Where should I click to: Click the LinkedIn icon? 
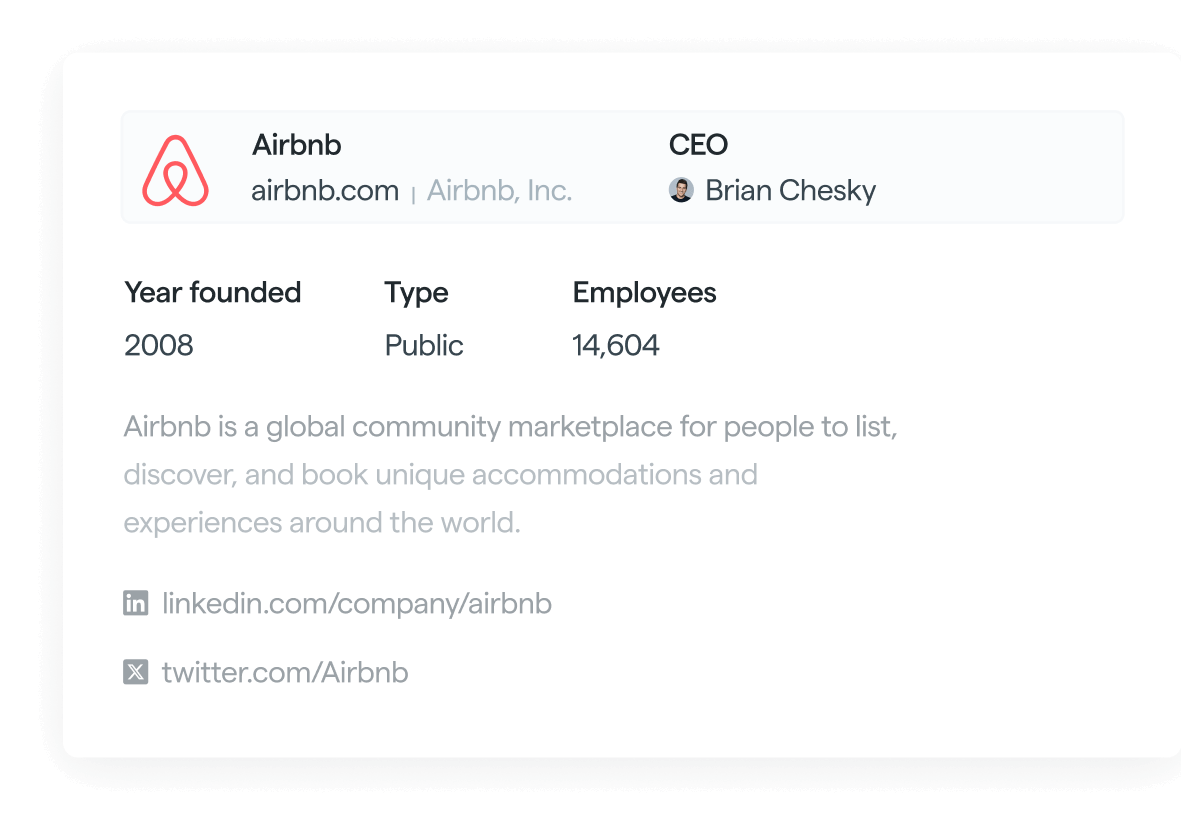tap(136, 603)
